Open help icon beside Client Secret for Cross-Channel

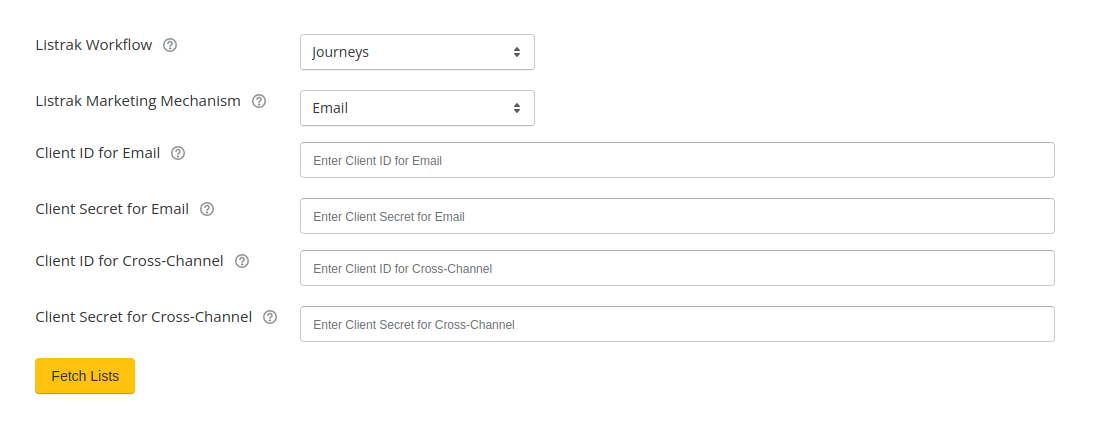(x=270, y=317)
